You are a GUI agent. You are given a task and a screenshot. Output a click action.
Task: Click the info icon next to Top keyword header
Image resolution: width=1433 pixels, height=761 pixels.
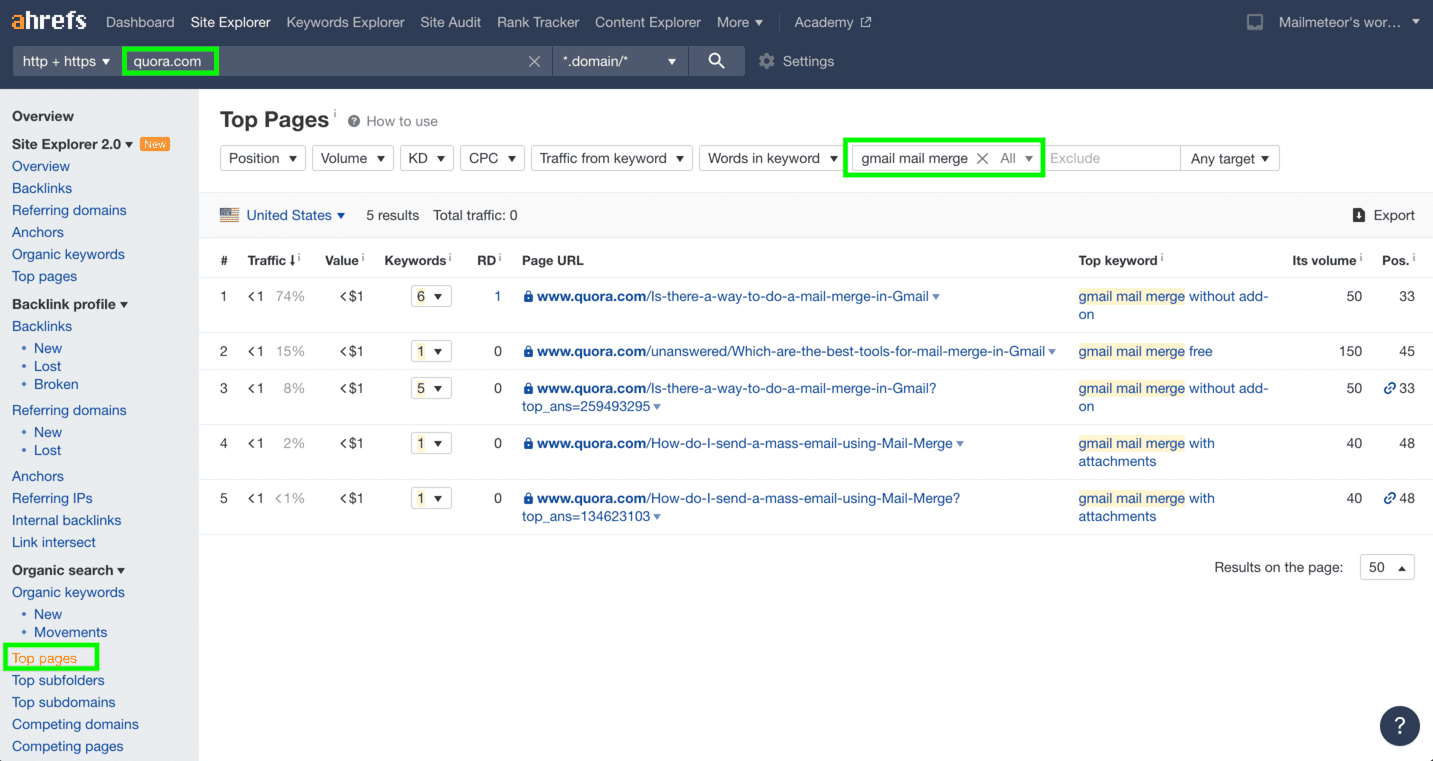click(x=1162, y=258)
